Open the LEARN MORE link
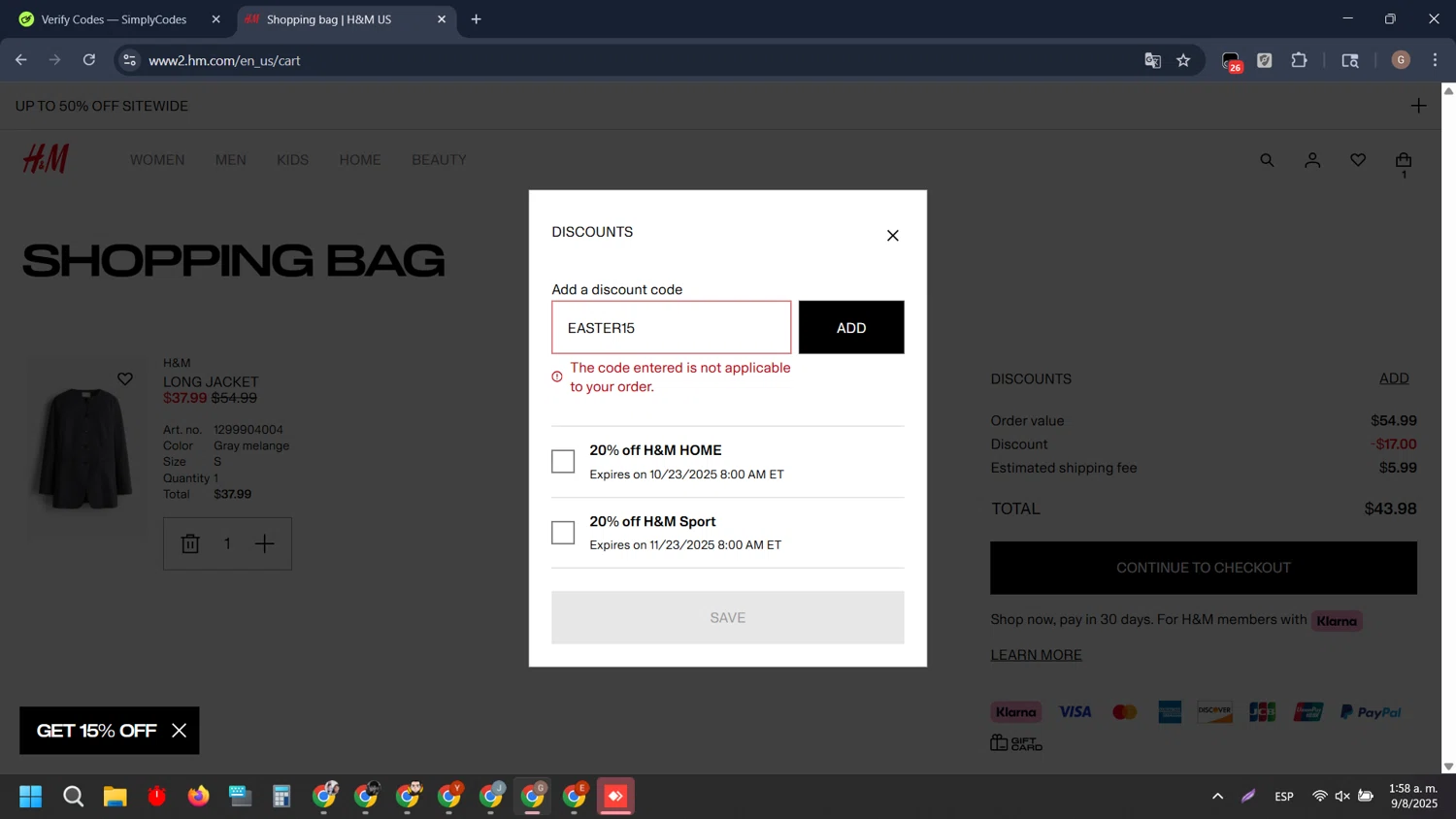Image resolution: width=1456 pixels, height=819 pixels. (x=1036, y=655)
